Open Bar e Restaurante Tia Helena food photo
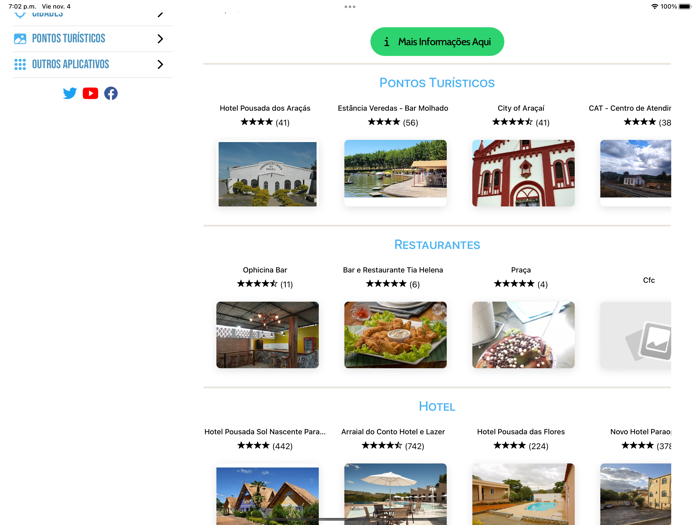This screenshot has width=700, height=525. pos(395,335)
